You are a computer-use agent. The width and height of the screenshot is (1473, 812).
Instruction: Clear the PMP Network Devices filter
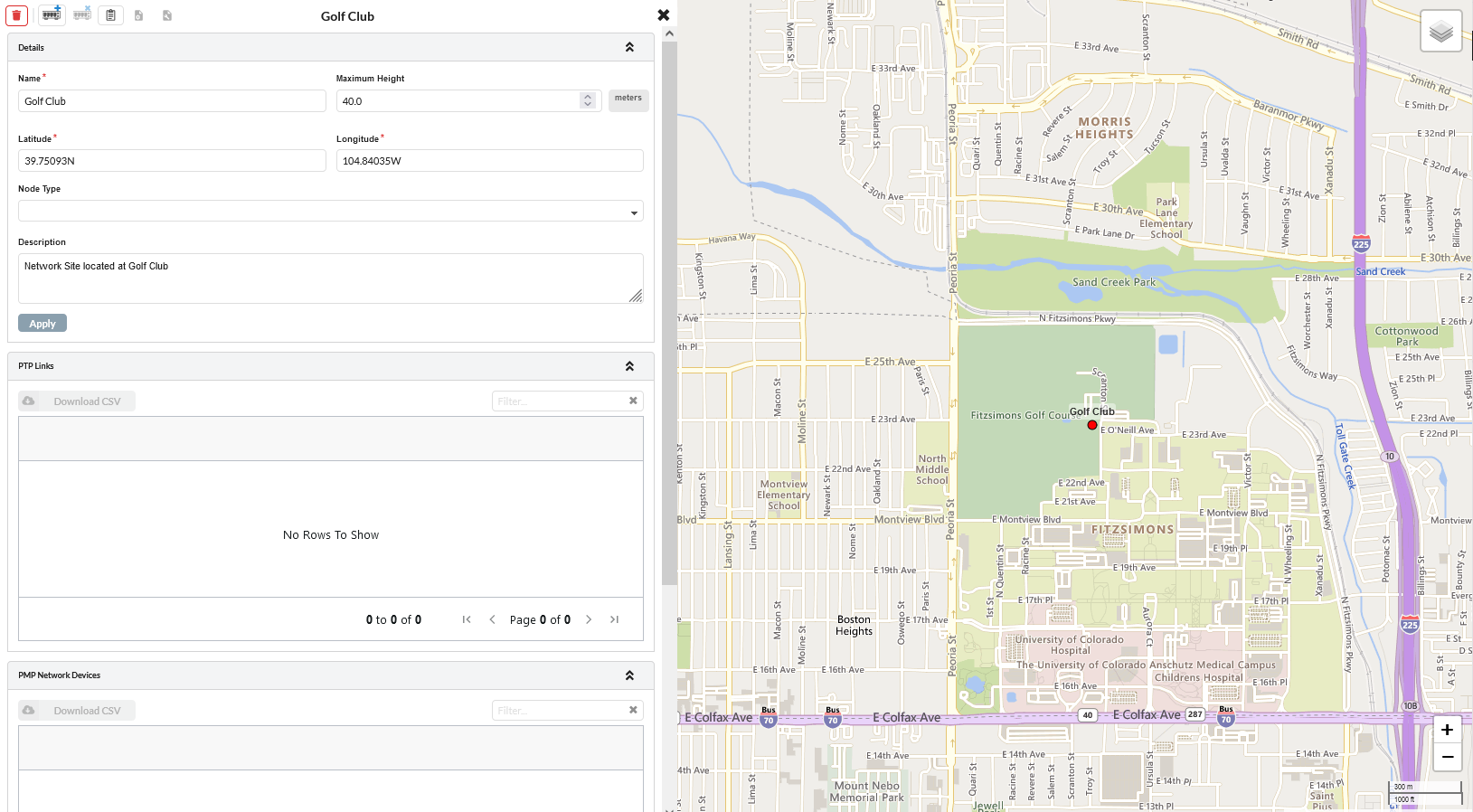click(x=633, y=710)
